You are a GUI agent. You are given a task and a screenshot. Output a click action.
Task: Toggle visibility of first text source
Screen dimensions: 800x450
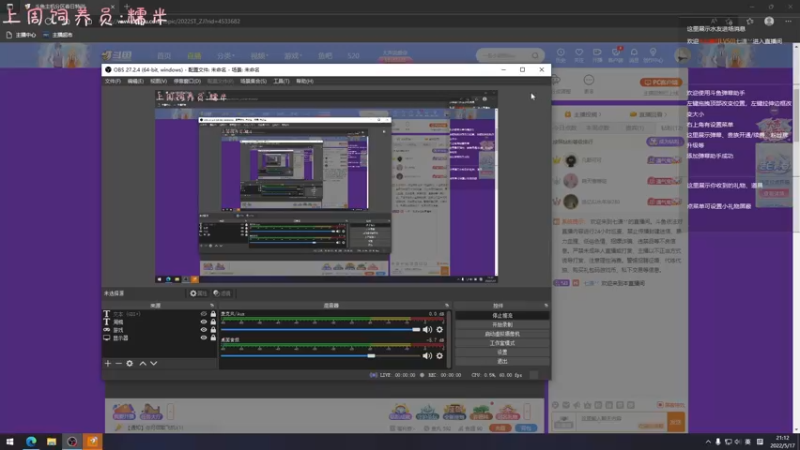click(204, 314)
